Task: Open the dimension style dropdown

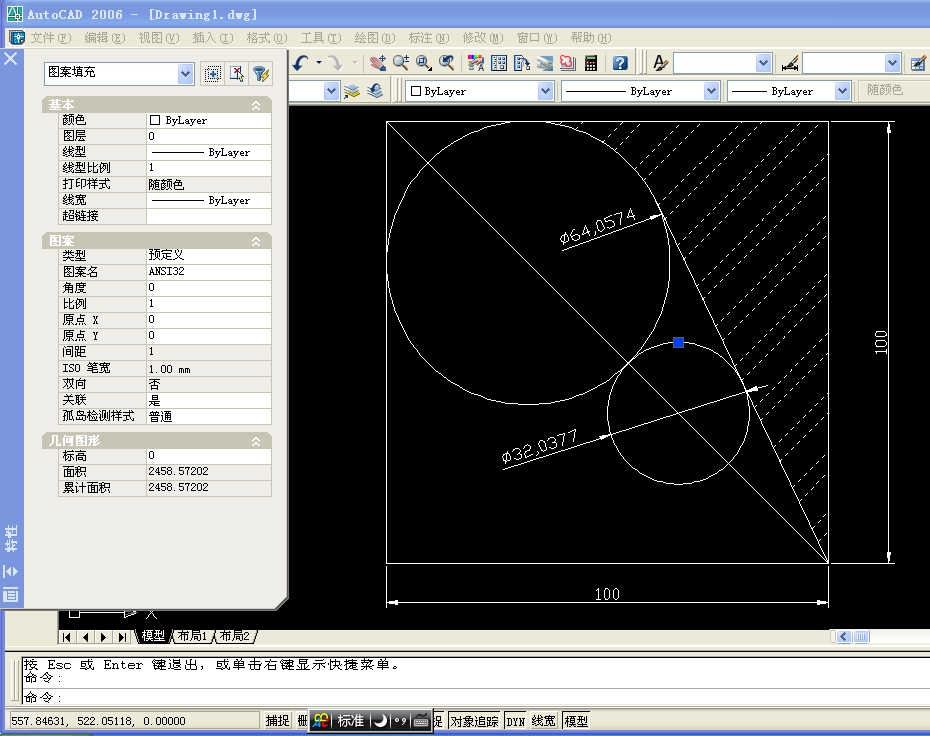Action: pyautogui.click(x=892, y=62)
